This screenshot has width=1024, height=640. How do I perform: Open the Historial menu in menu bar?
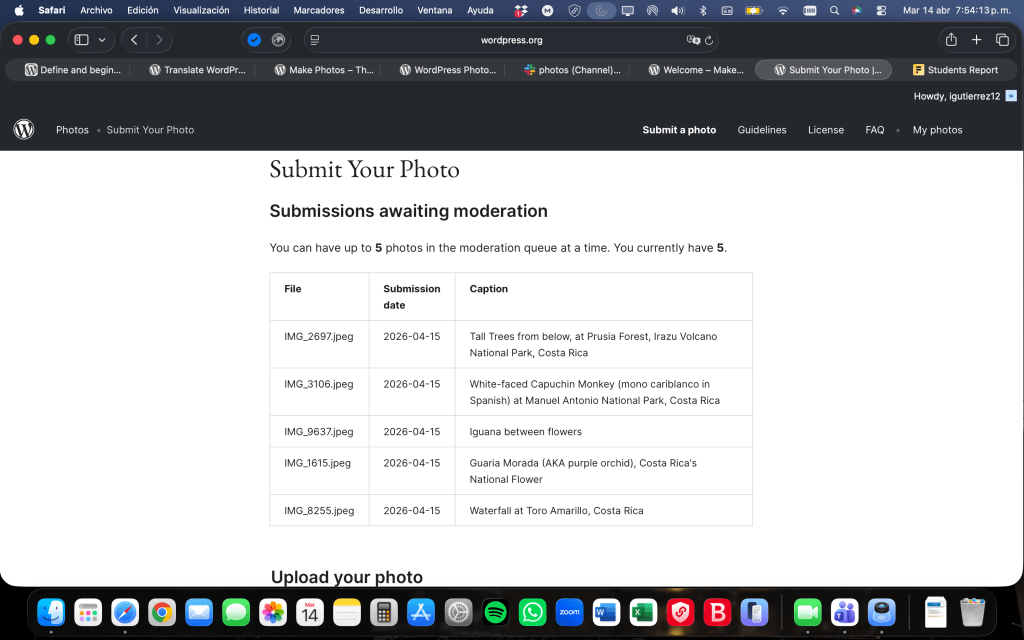click(x=261, y=11)
